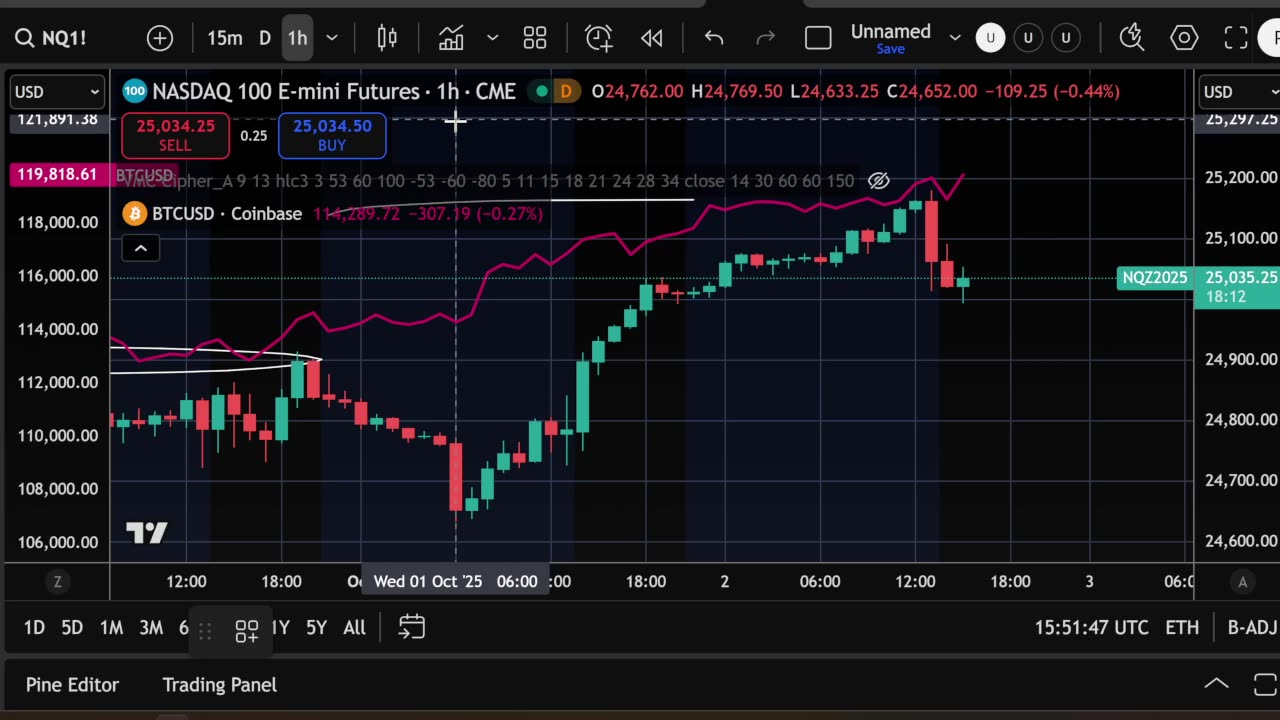Screen dimensions: 1280x720
Task: Select the 5D date range
Action: pos(72,628)
